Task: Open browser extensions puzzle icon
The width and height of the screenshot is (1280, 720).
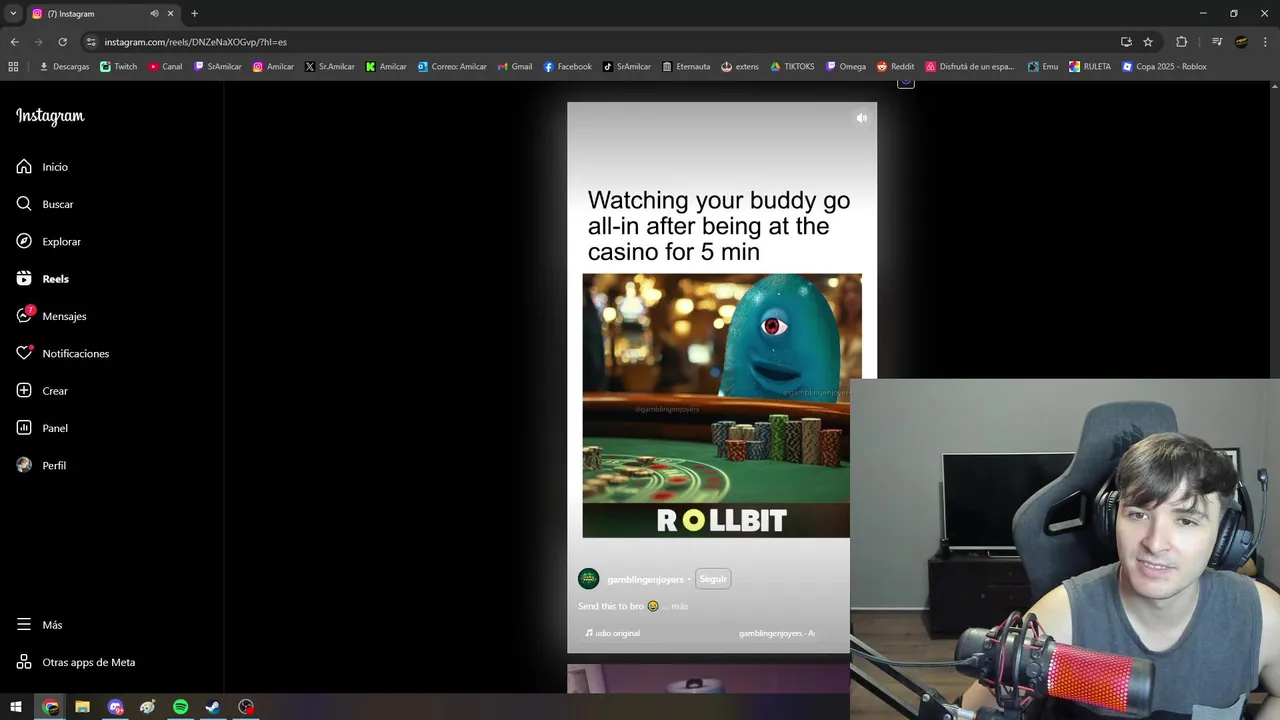Action: click(x=1181, y=42)
